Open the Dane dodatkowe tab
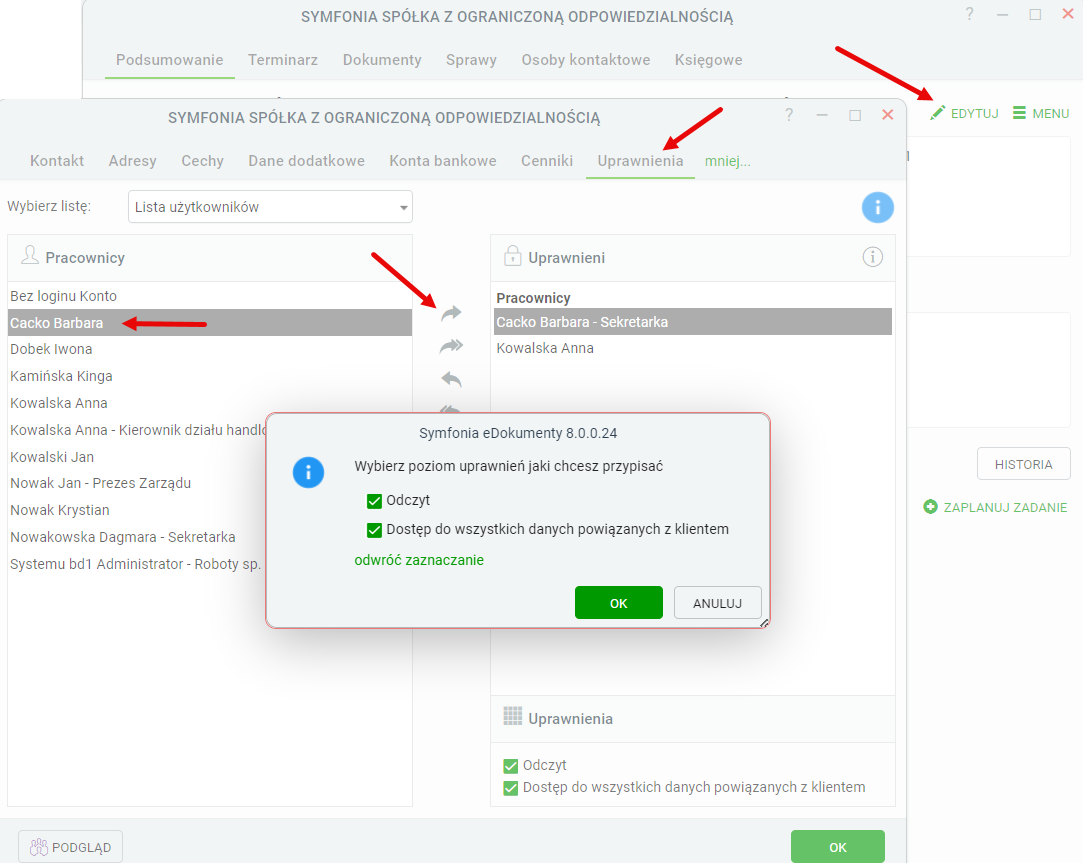1083x863 pixels. pos(307,161)
